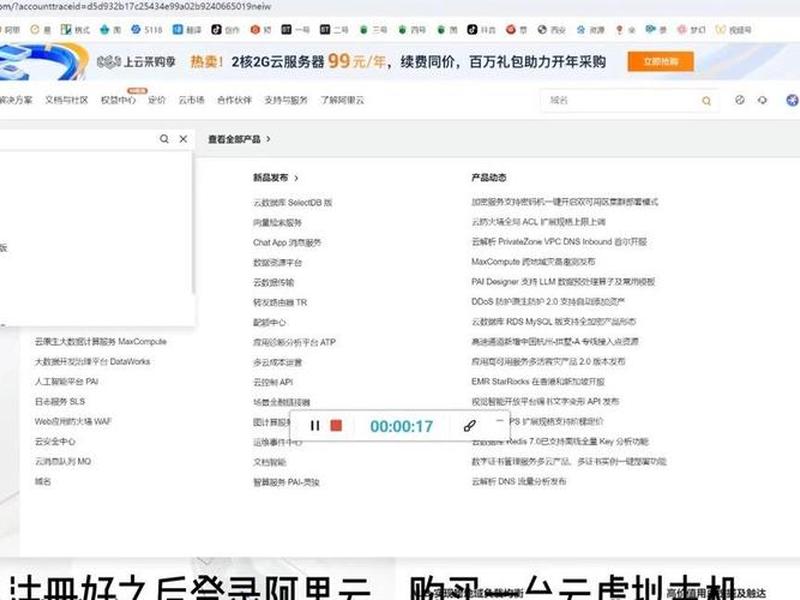Open the EMR StarRocks news item
The height and width of the screenshot is (600, 800).
point(538,381)
